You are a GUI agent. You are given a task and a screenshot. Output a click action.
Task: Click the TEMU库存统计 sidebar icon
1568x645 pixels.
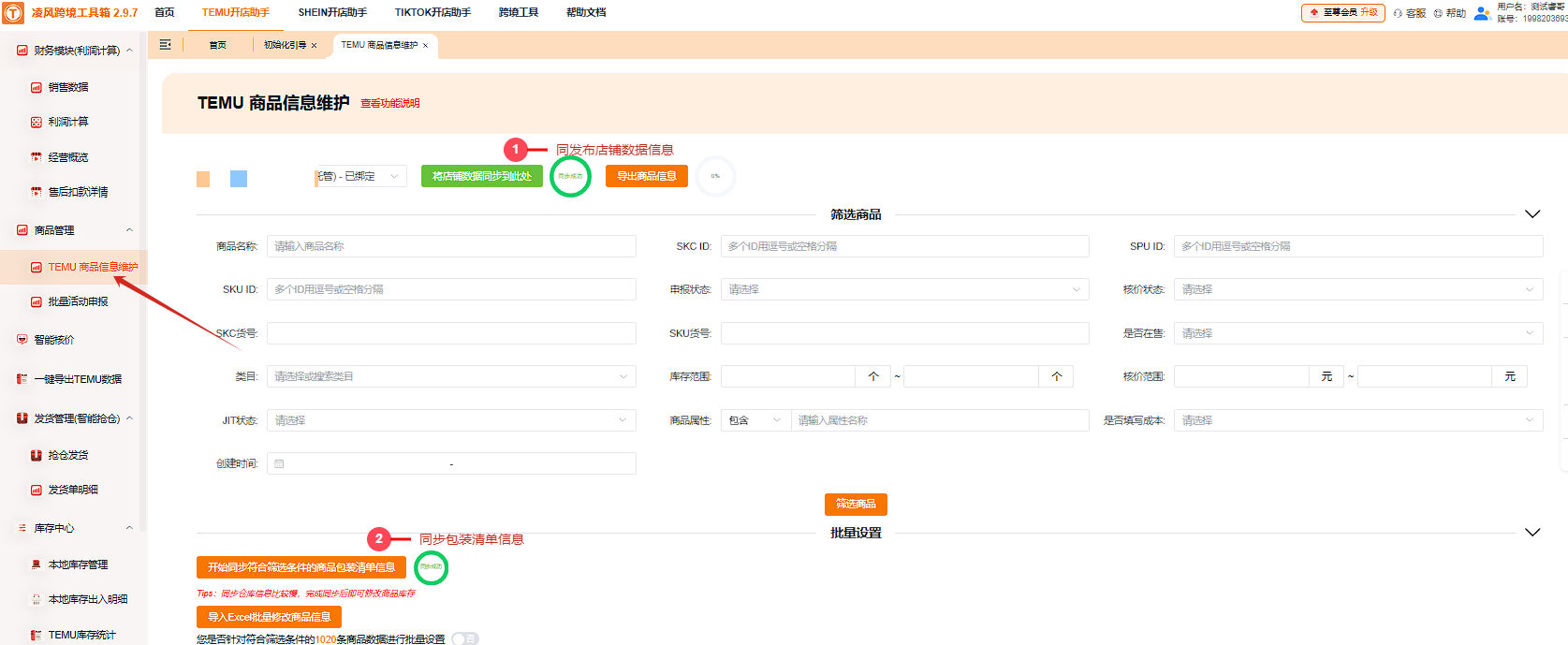(37, 635)
